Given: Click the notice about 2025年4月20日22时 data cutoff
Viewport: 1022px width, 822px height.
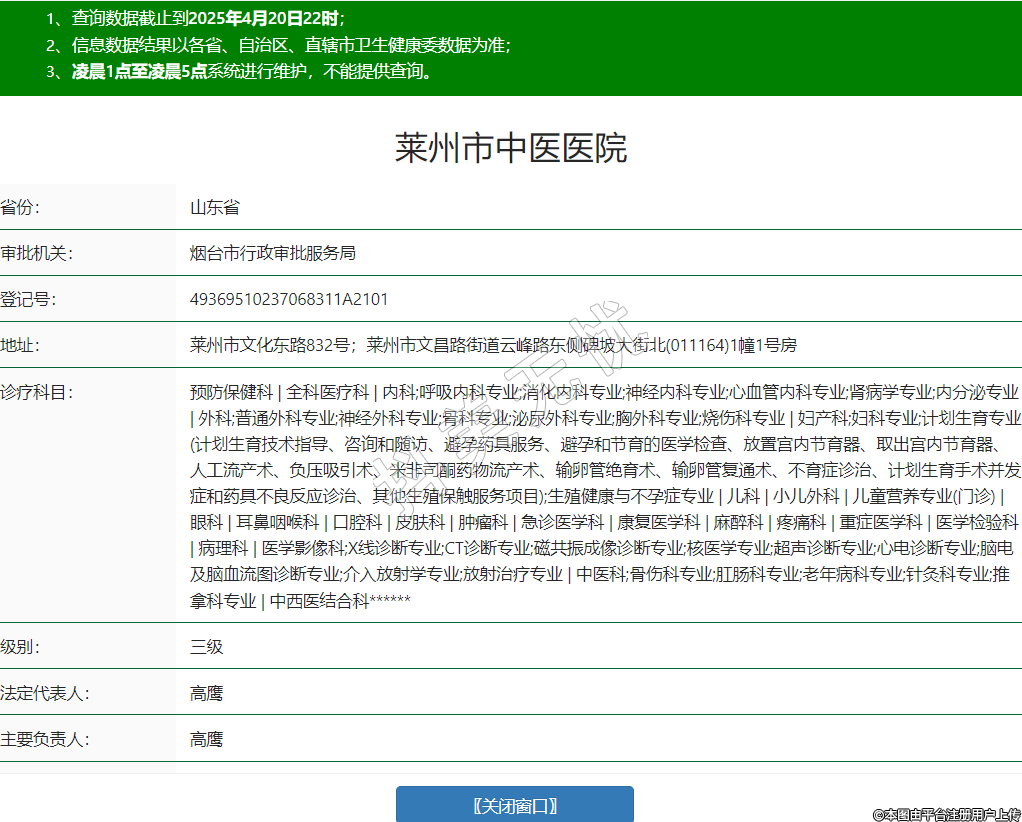Looking at the screenshot, I should pos(208,19).
